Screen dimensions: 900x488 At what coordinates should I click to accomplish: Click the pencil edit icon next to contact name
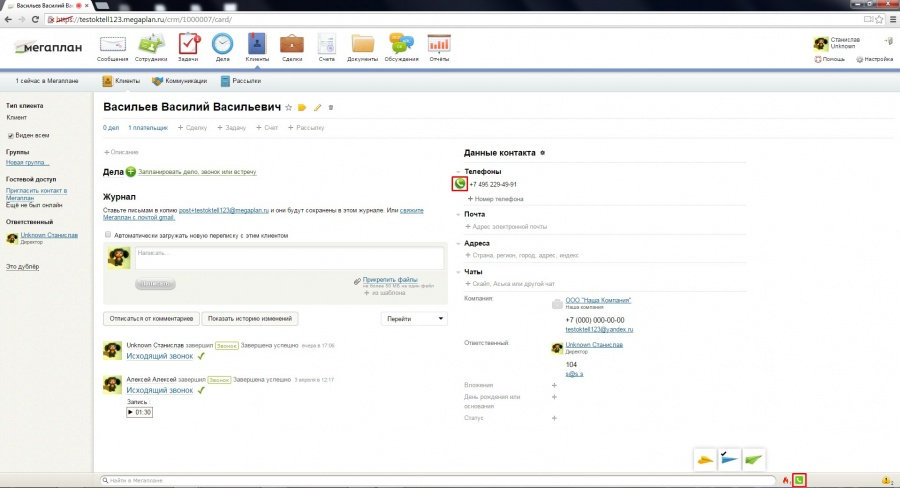317,107
